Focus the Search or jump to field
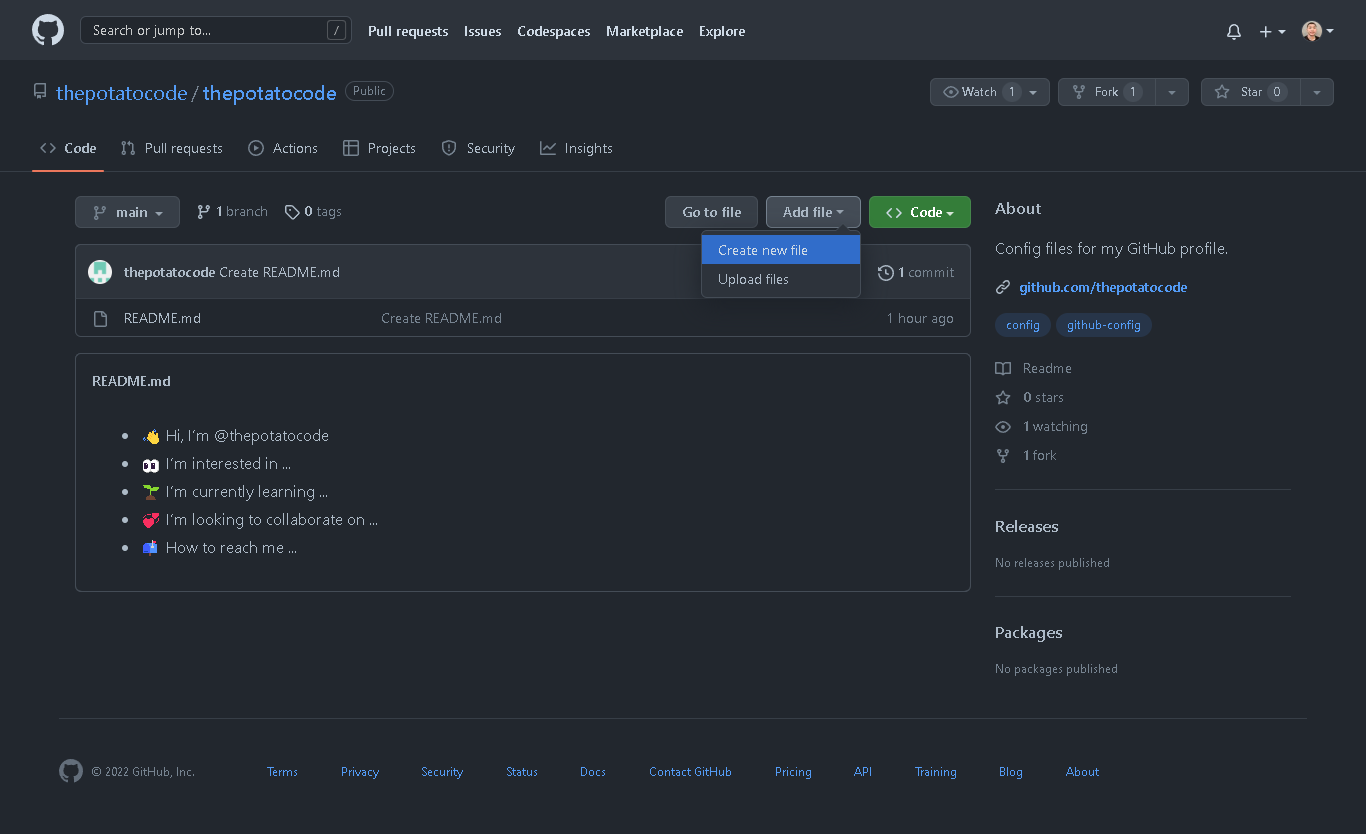This screenshot has width=1366, height=835. point(216,31)
